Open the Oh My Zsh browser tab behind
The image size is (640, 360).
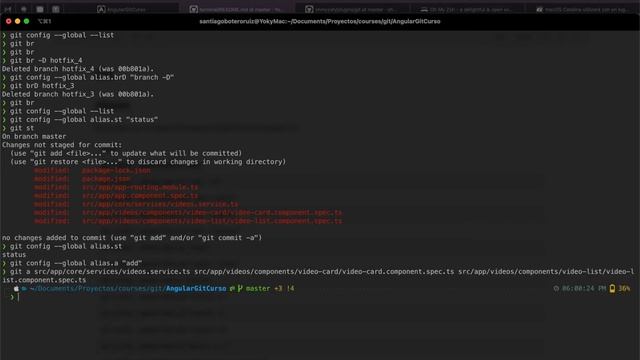pyautogui.click(x=467, y=9)
